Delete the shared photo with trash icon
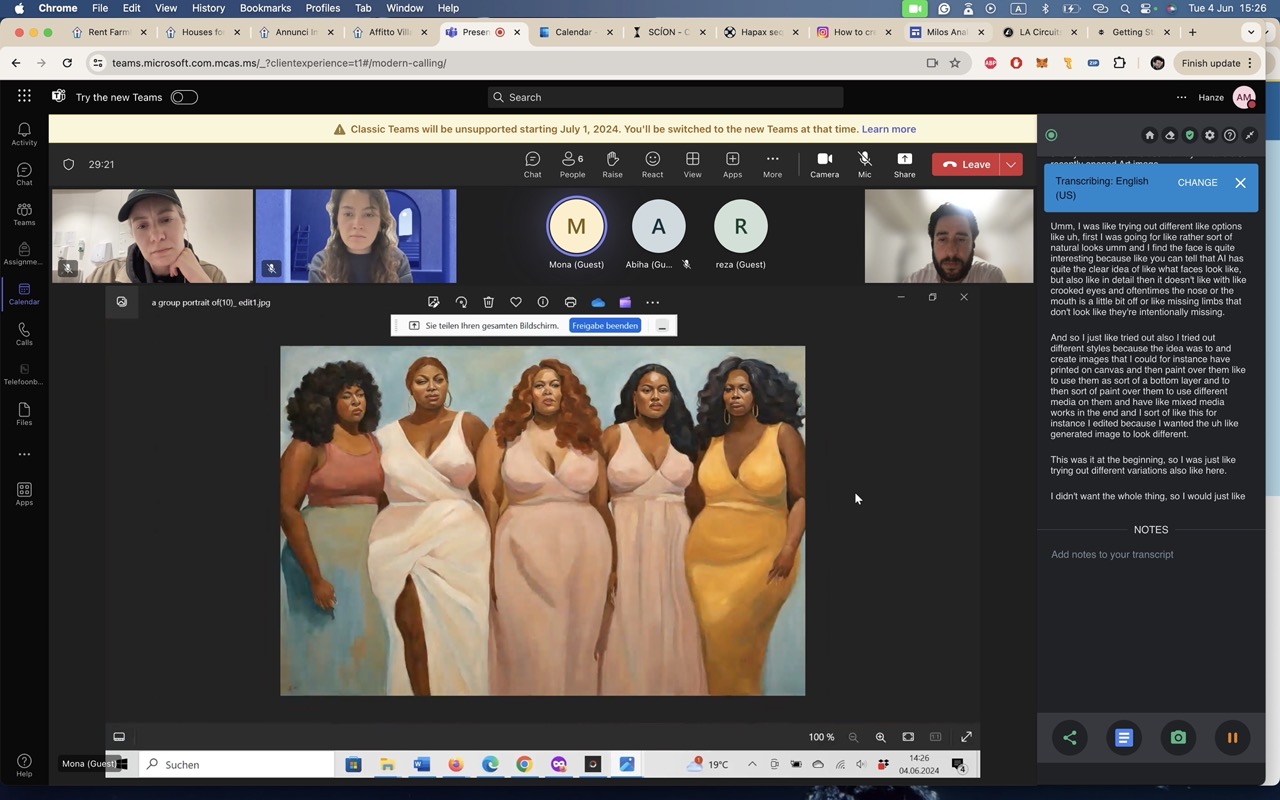This screenshot has height=800, width=1280. pos(488,302)
